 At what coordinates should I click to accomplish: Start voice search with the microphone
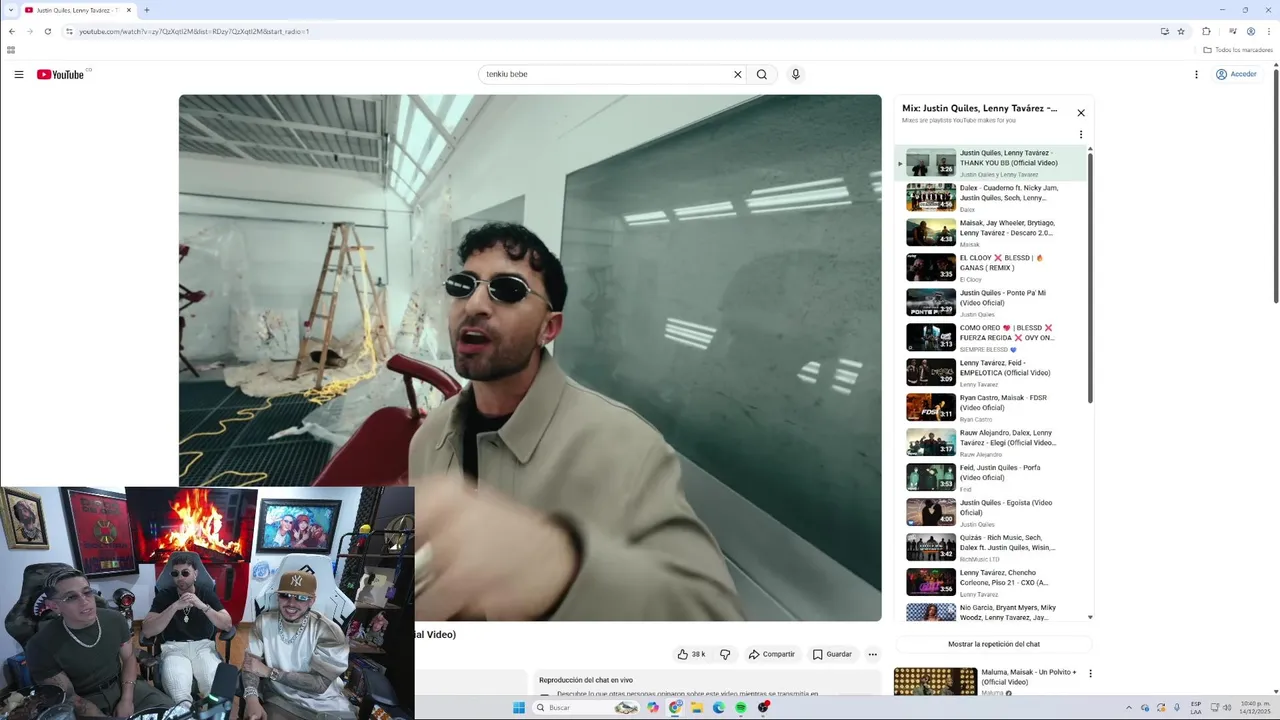point(796,74)
